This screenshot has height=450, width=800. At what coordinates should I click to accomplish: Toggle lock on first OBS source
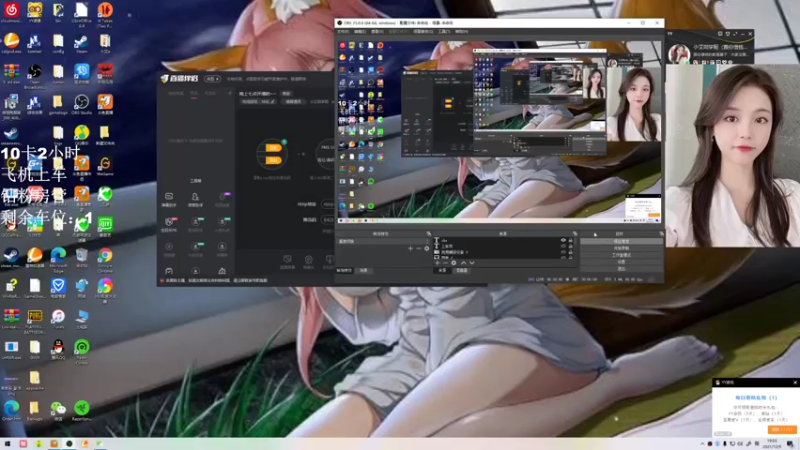coord(570,240)
